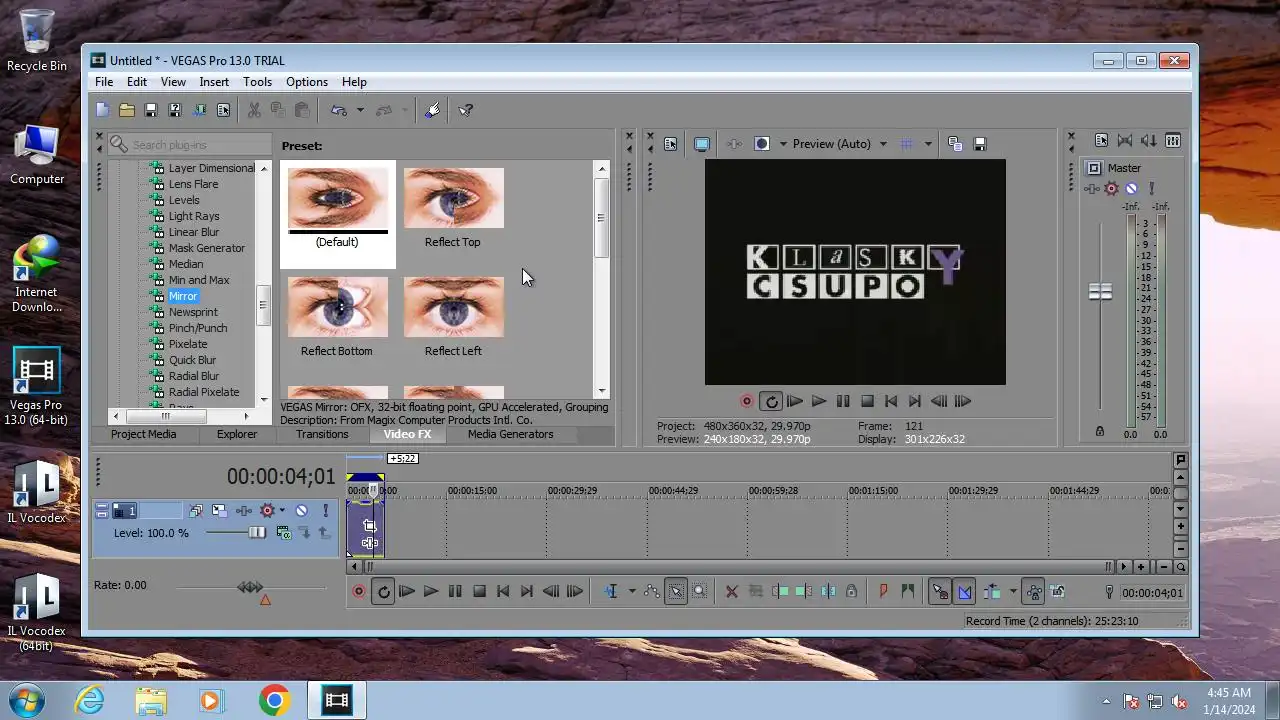The height and width of the screenshot is (720, 1280).
Task: Click Record button in the timeline transport
Action: [359, 592]
